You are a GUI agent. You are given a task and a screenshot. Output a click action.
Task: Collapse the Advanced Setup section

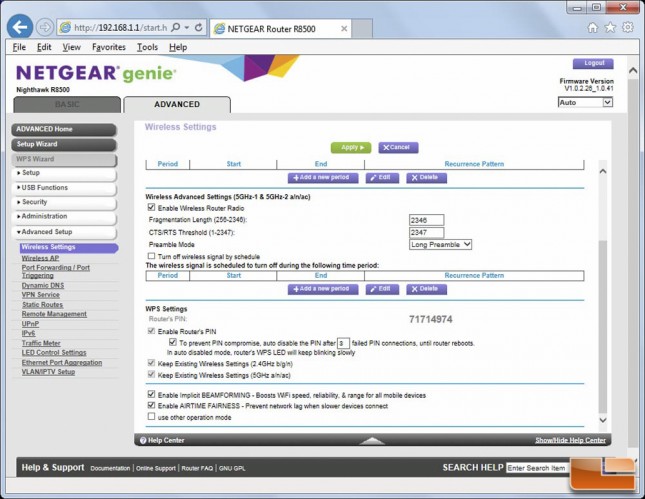pyautogui.click(x=64, y=232)
